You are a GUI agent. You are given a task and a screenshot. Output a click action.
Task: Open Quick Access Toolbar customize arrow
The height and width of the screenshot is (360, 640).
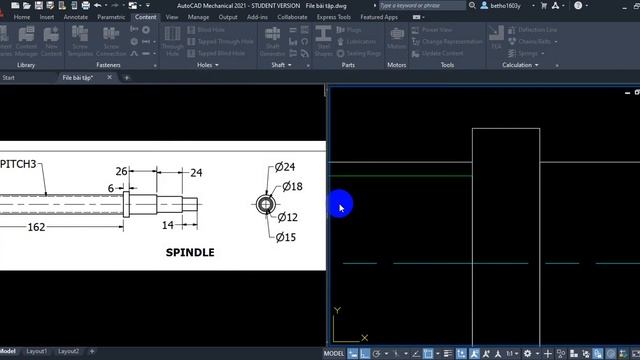[148, 6]
